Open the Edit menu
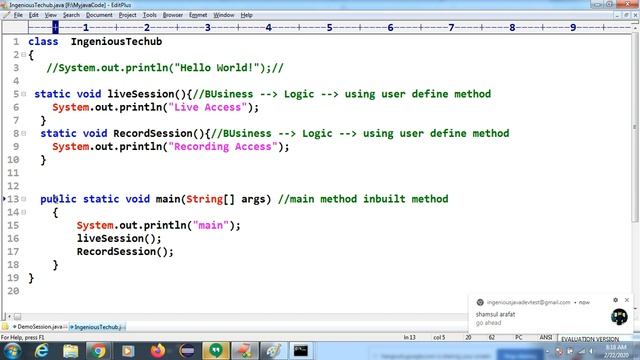The height and width of the screenshot is (360, 640). pos(33,15)
